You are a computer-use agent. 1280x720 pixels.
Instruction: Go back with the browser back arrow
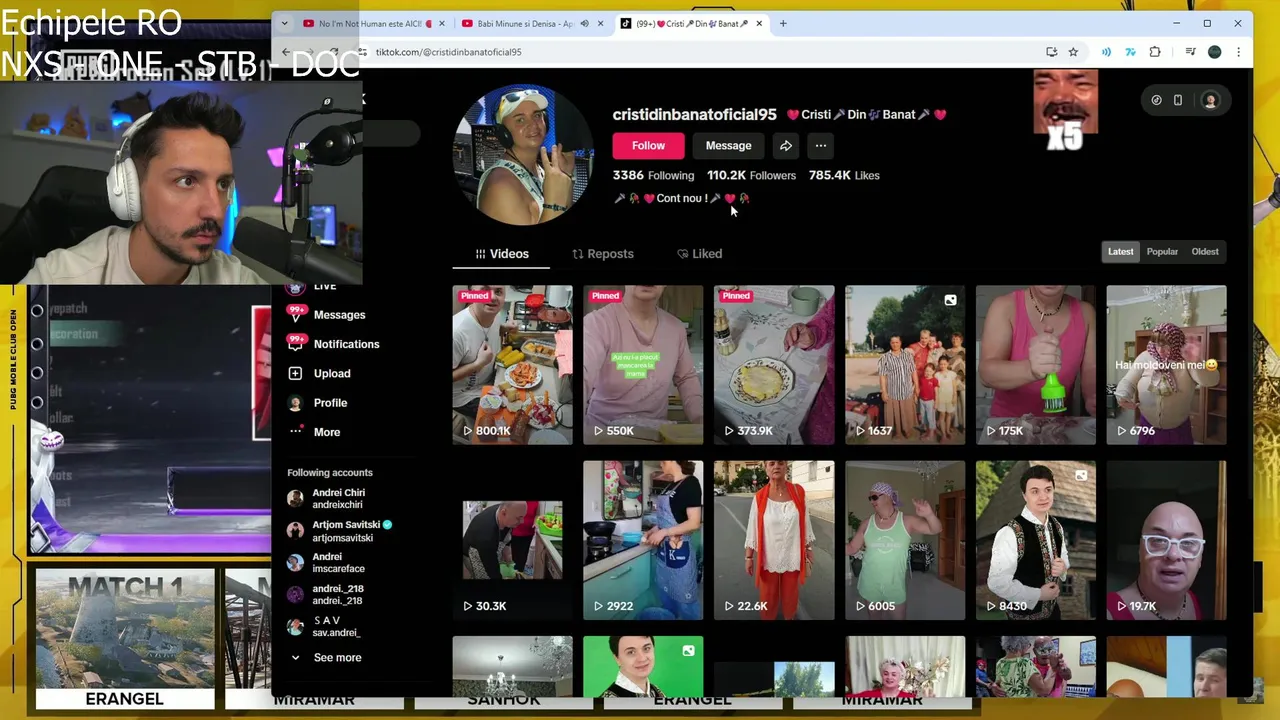(x=286, y=52)
